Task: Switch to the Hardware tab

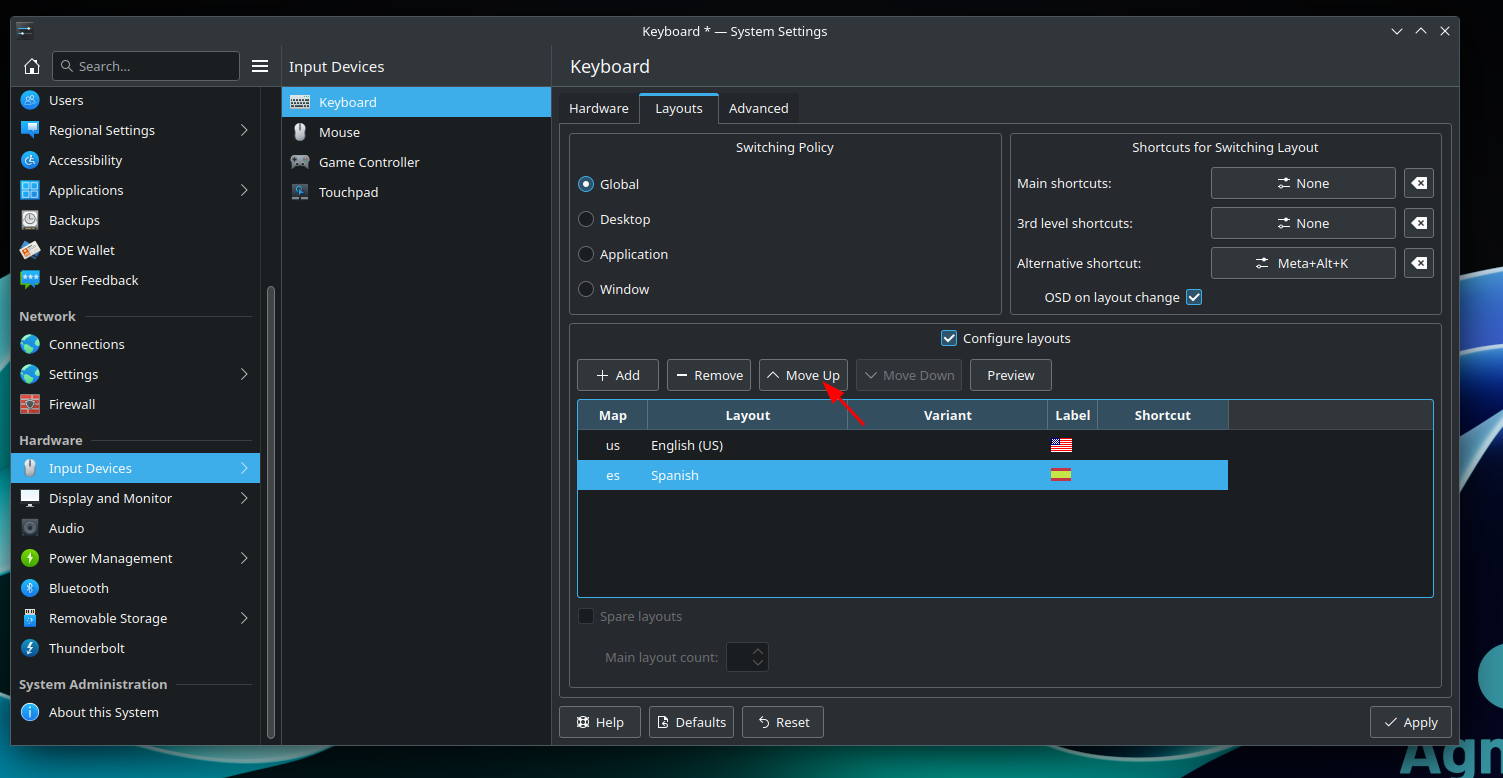Action: pyautogui.click(x=598, y=108)
